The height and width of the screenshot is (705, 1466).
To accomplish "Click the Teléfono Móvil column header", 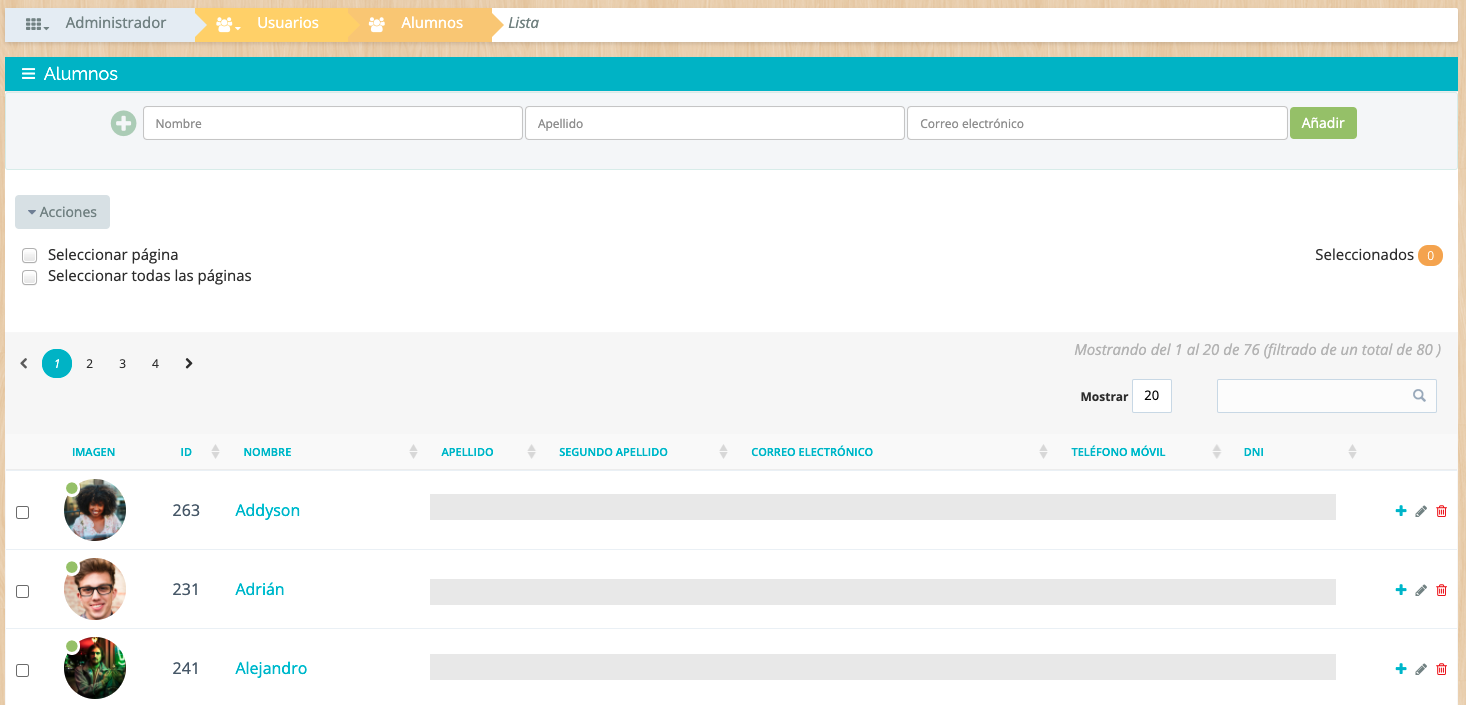I will click(x=1118, y=452).
